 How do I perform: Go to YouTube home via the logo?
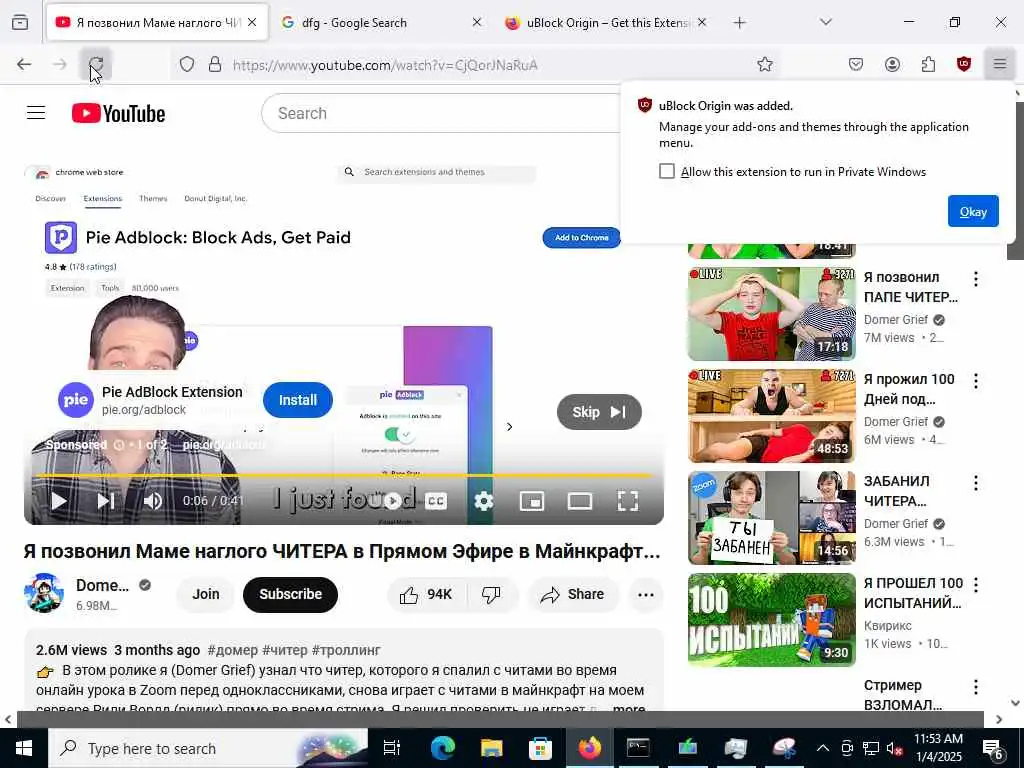tap(118, 113)
